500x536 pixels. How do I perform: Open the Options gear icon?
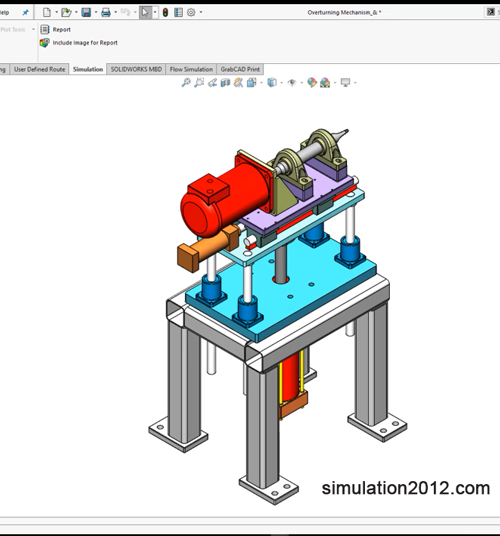(x=191, y=13)
